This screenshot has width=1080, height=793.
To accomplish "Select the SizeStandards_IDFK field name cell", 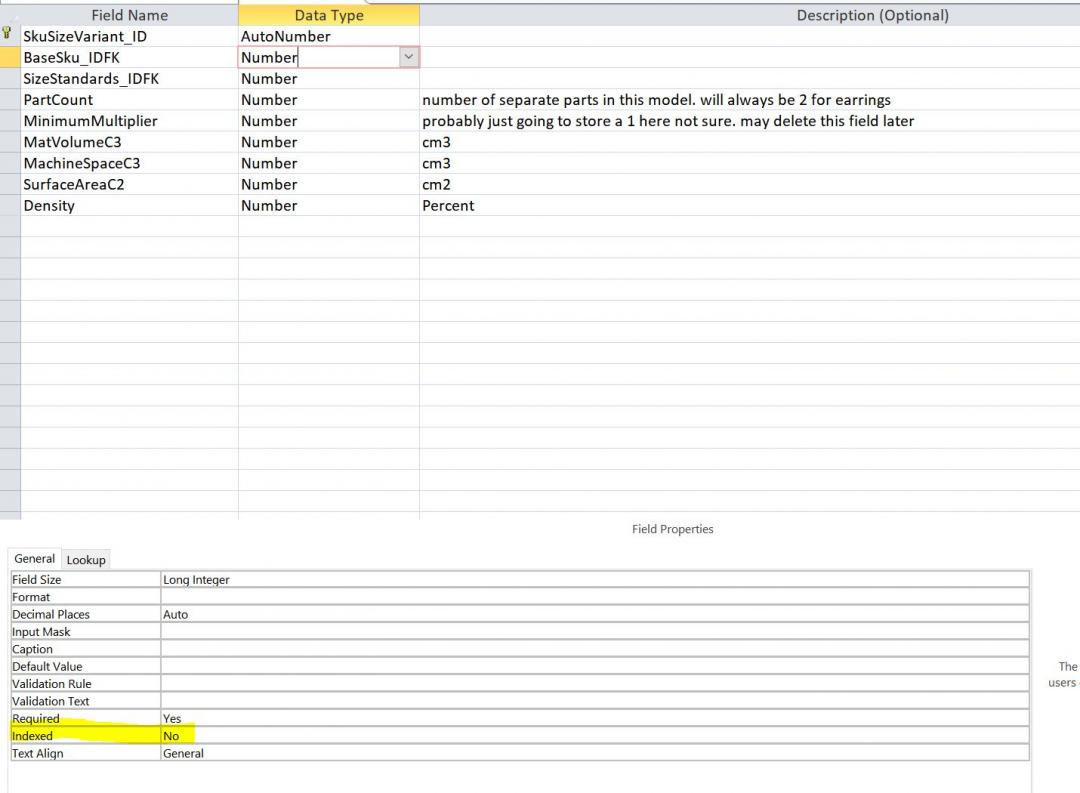I will pyautogui.click(x=129, y=79).
